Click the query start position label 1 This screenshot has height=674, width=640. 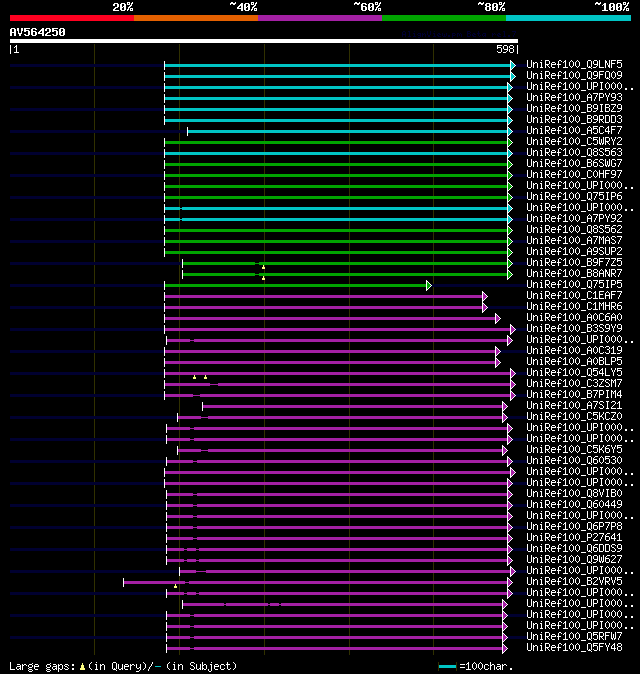point(15,49)
